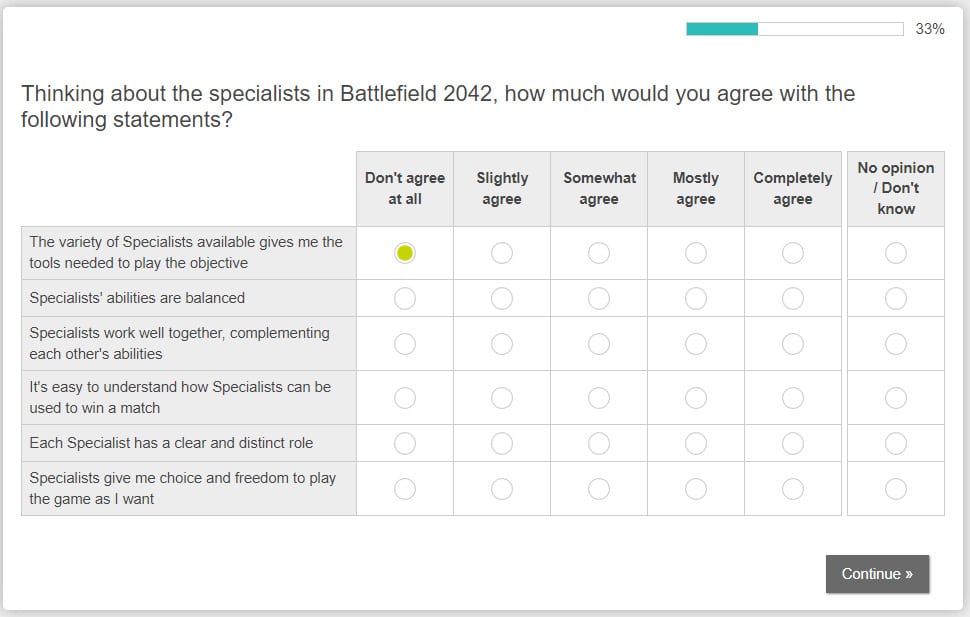The height and width of the screenshot is (617, 970).
Task: Choose 'Mostly agree' for choice and freedom statement
Action: [696, 488]
